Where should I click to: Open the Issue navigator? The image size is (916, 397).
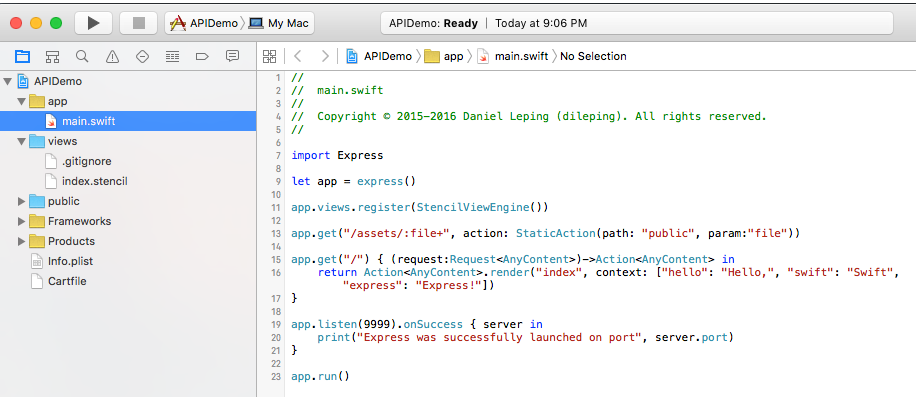pos(112,57)
